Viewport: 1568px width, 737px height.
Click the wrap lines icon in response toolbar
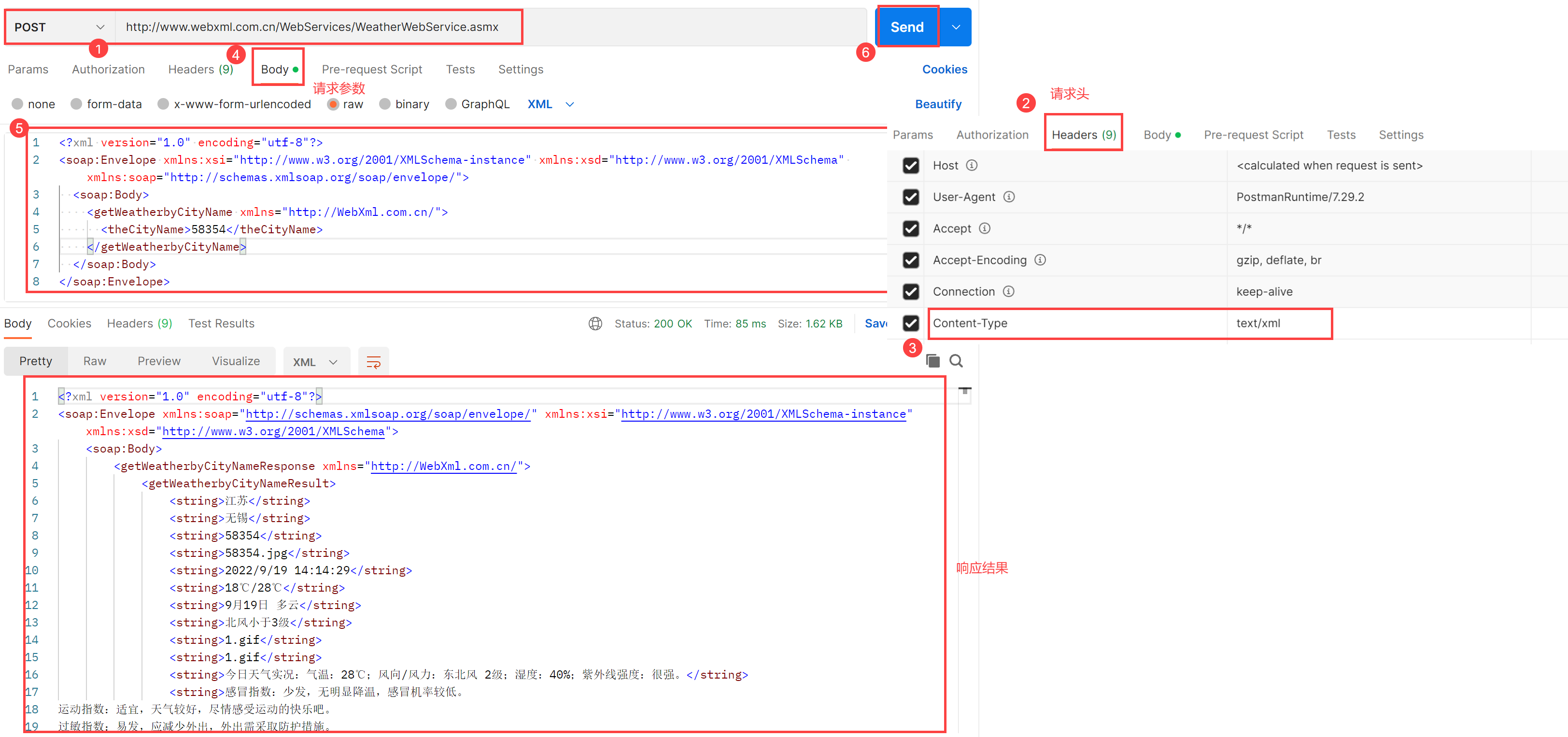click(373, 362)
